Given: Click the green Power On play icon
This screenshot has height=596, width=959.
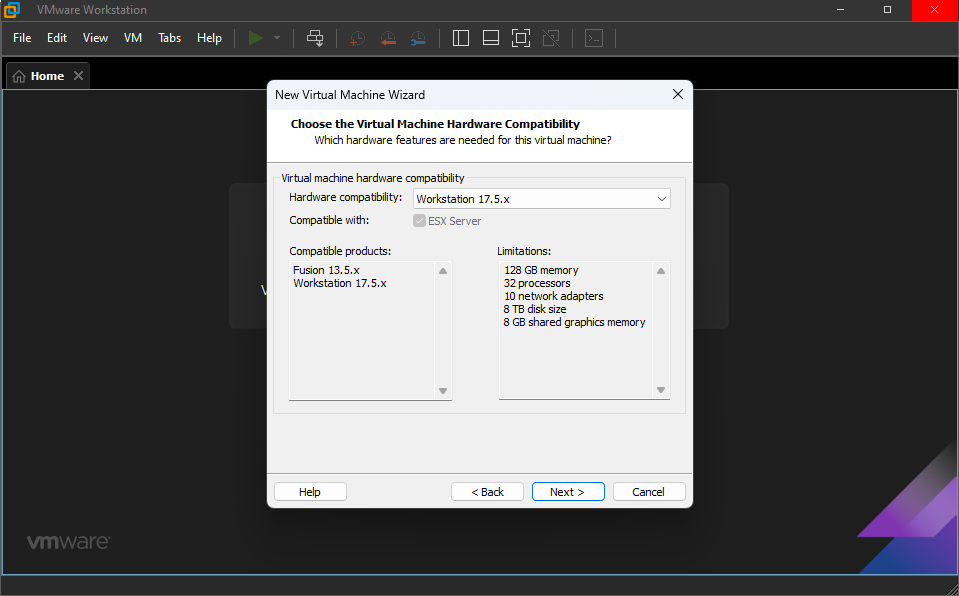Looking at the screenshot, I should click(x=256, y=38).
